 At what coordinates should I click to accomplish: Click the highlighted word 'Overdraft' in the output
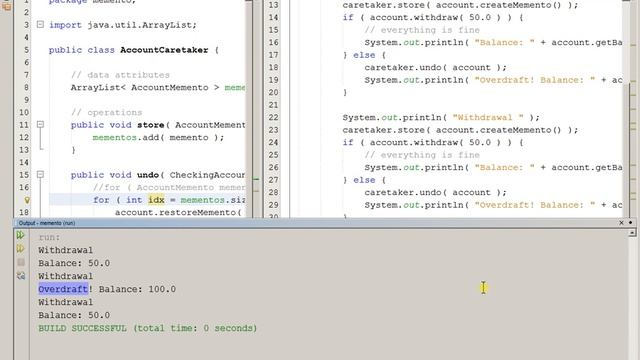pos(63,289)
